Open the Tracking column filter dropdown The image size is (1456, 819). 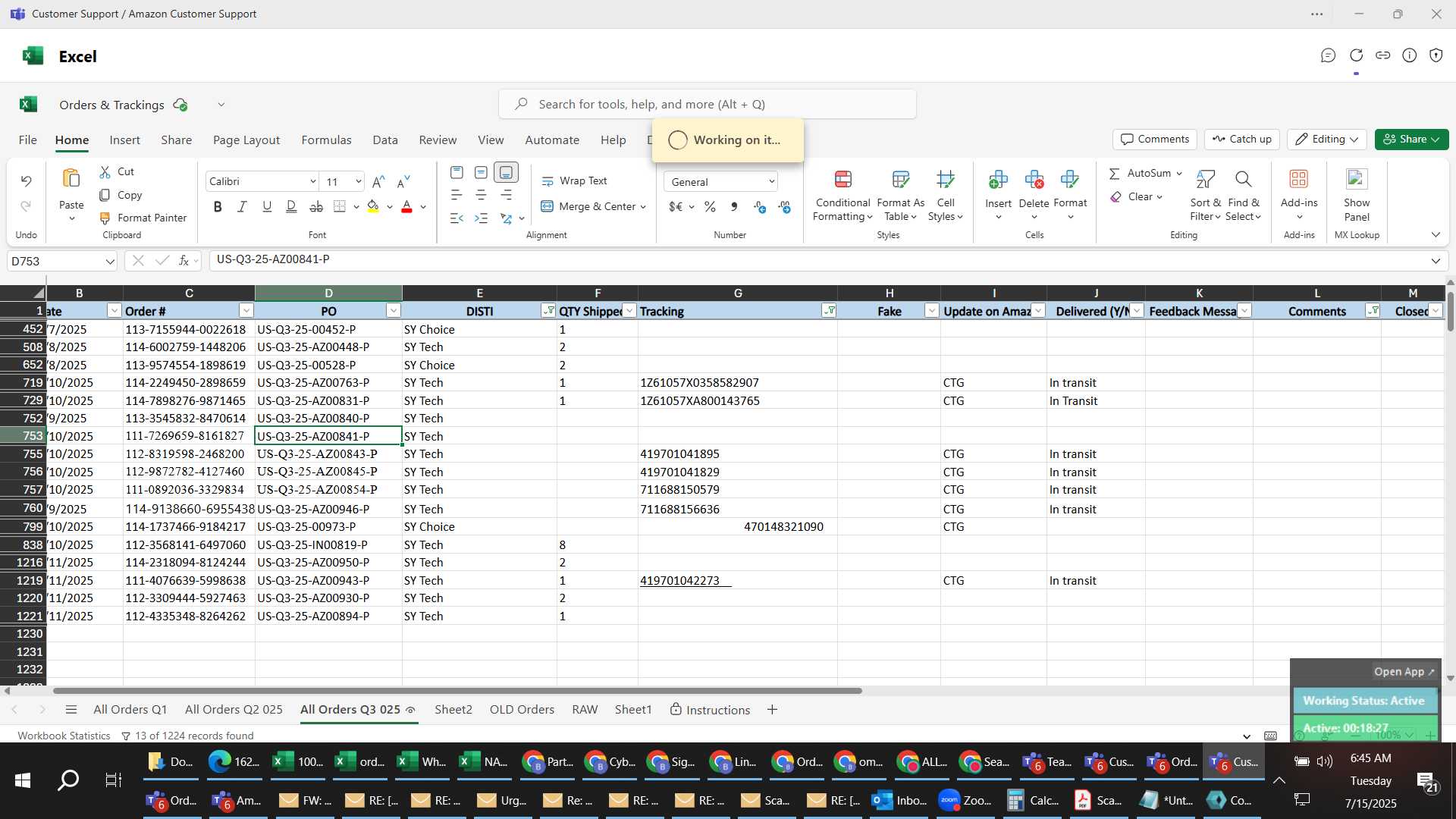829,311
